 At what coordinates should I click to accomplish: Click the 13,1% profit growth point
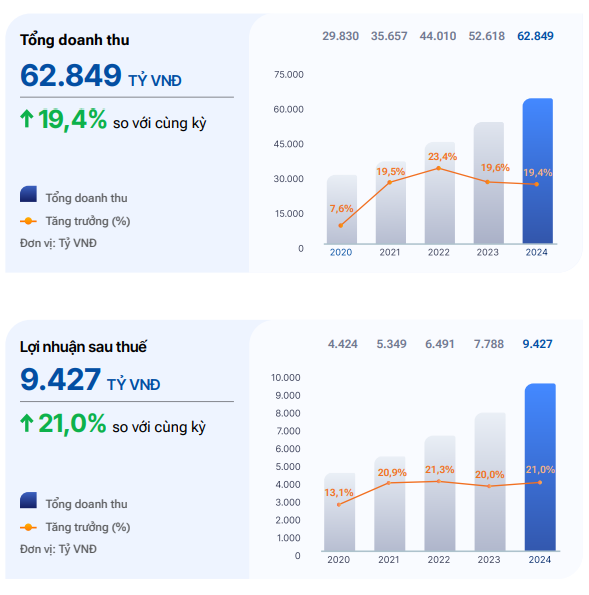coord(339,504)
